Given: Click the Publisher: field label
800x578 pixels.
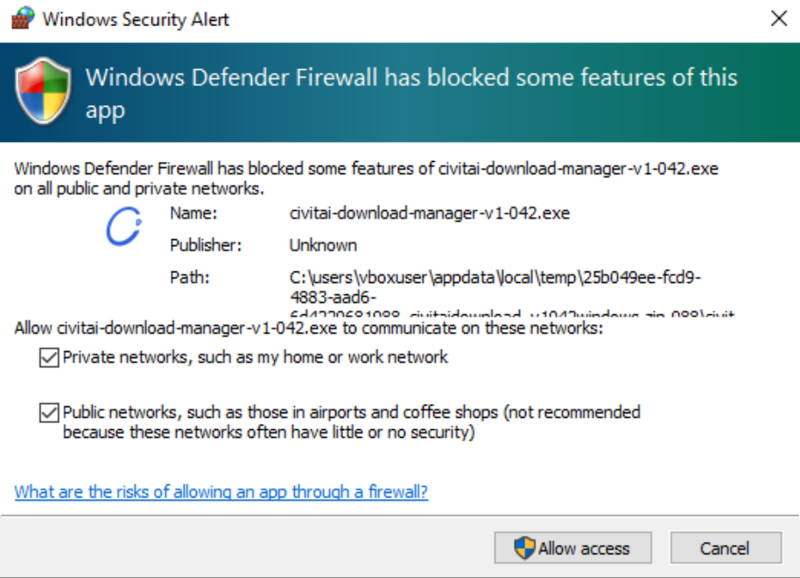Looking at the screenshot, I should pos(206,245).
